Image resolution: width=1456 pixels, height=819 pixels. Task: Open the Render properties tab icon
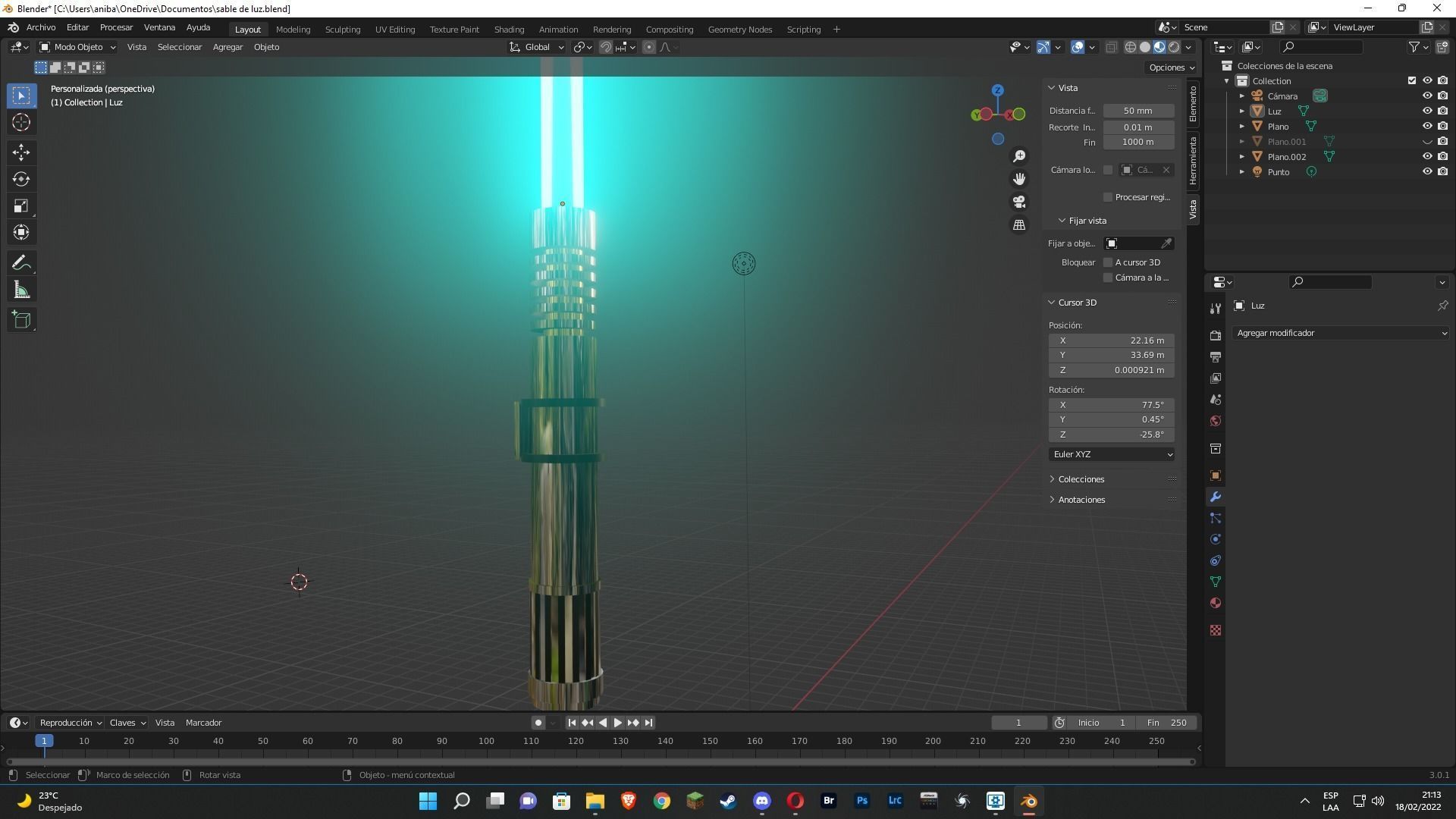tap(1216, 335)
